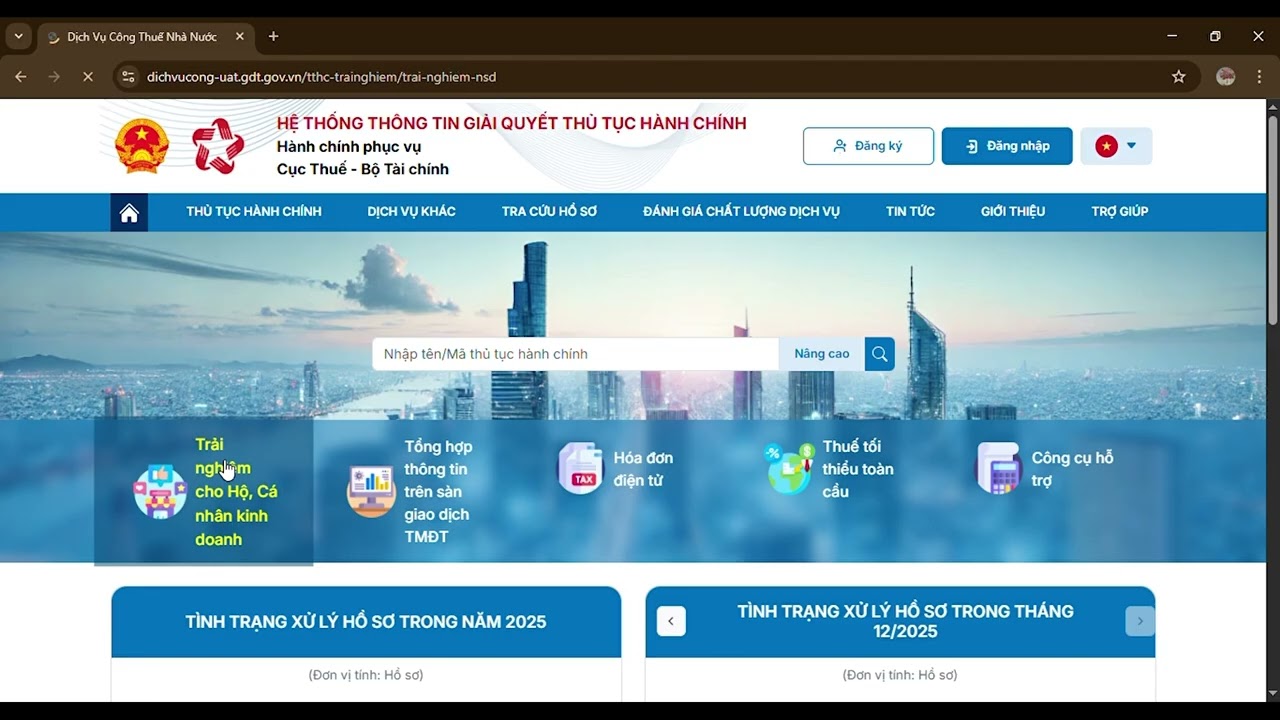This screenshot has width=1280, height=720.
Task: Click the TÌNH TRẠNG XỬ LÝ HỒ SƠ TRONG NĂM 2025 header
Action: coord(366,622)
